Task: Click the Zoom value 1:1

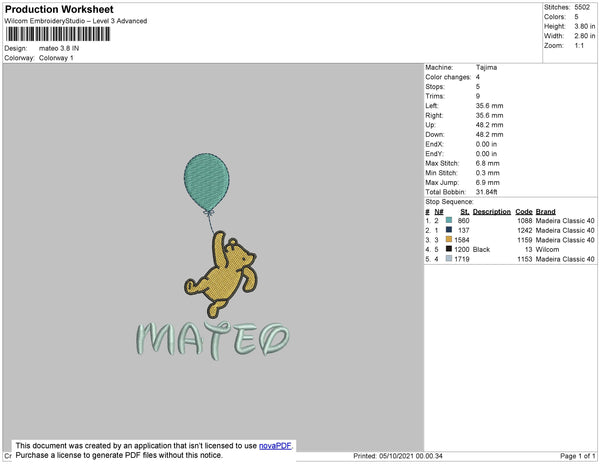Action: 579,46
